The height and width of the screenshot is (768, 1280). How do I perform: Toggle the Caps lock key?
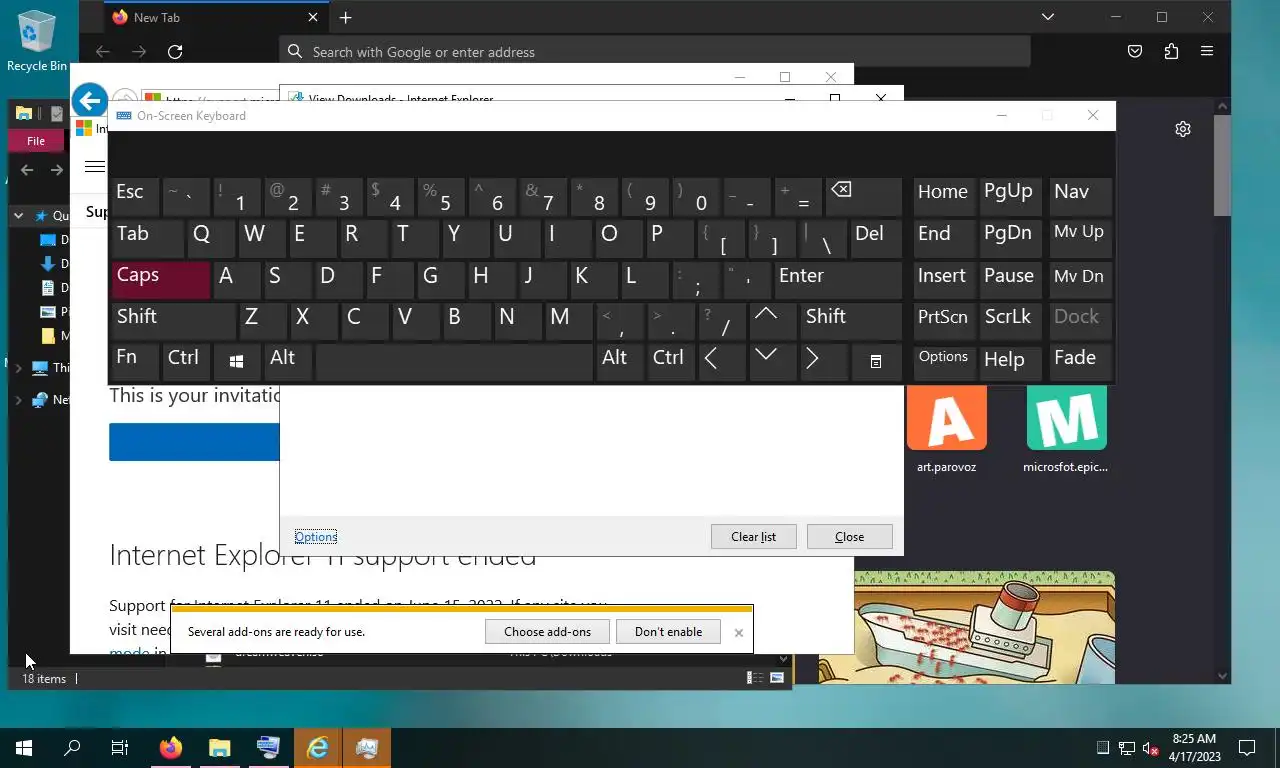tap(160, 280)
